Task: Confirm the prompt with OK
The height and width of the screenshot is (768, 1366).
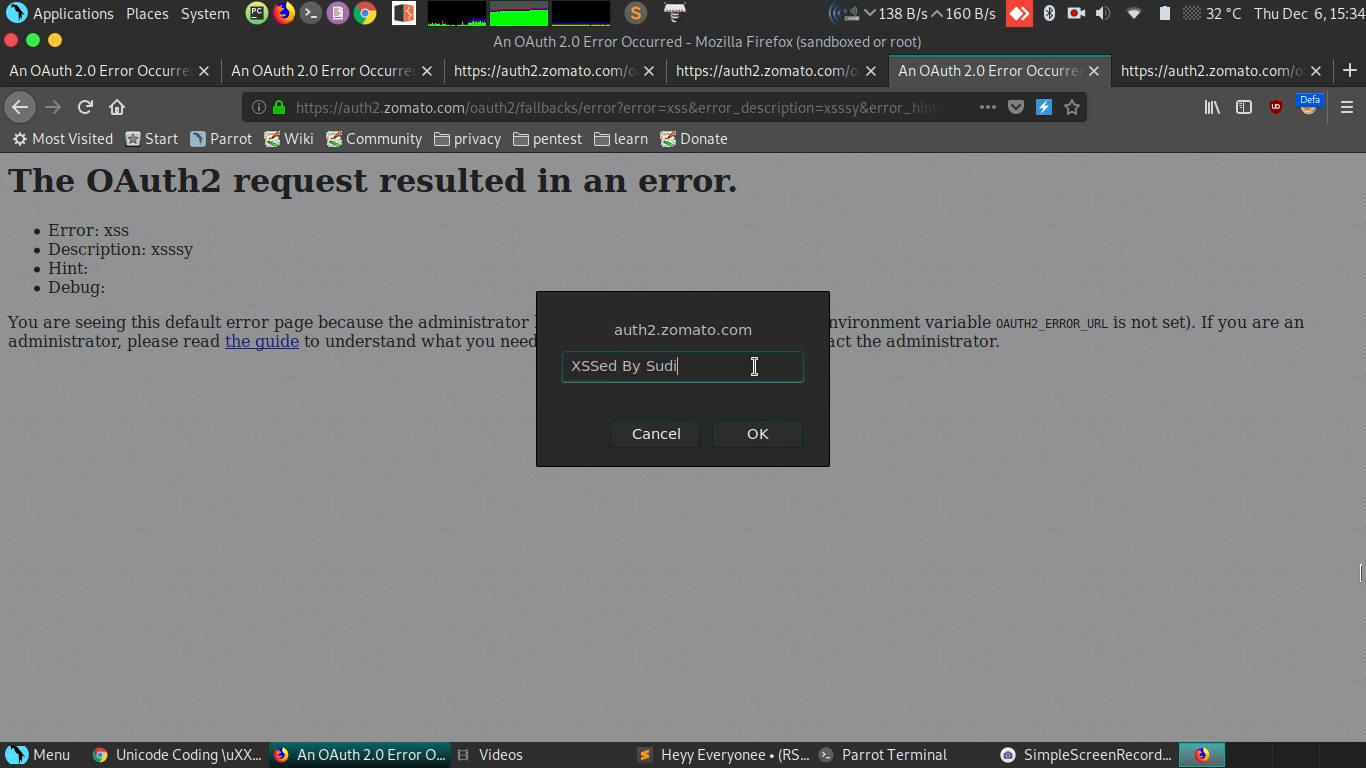Action: coord(757,434)
